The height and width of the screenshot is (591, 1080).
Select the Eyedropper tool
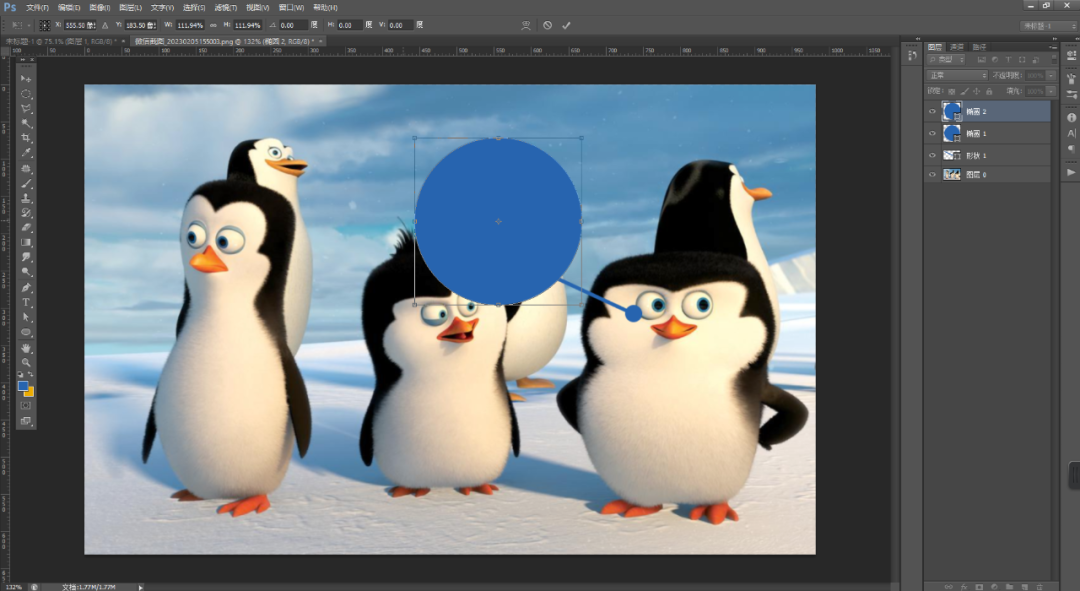(x=26, y=153)
